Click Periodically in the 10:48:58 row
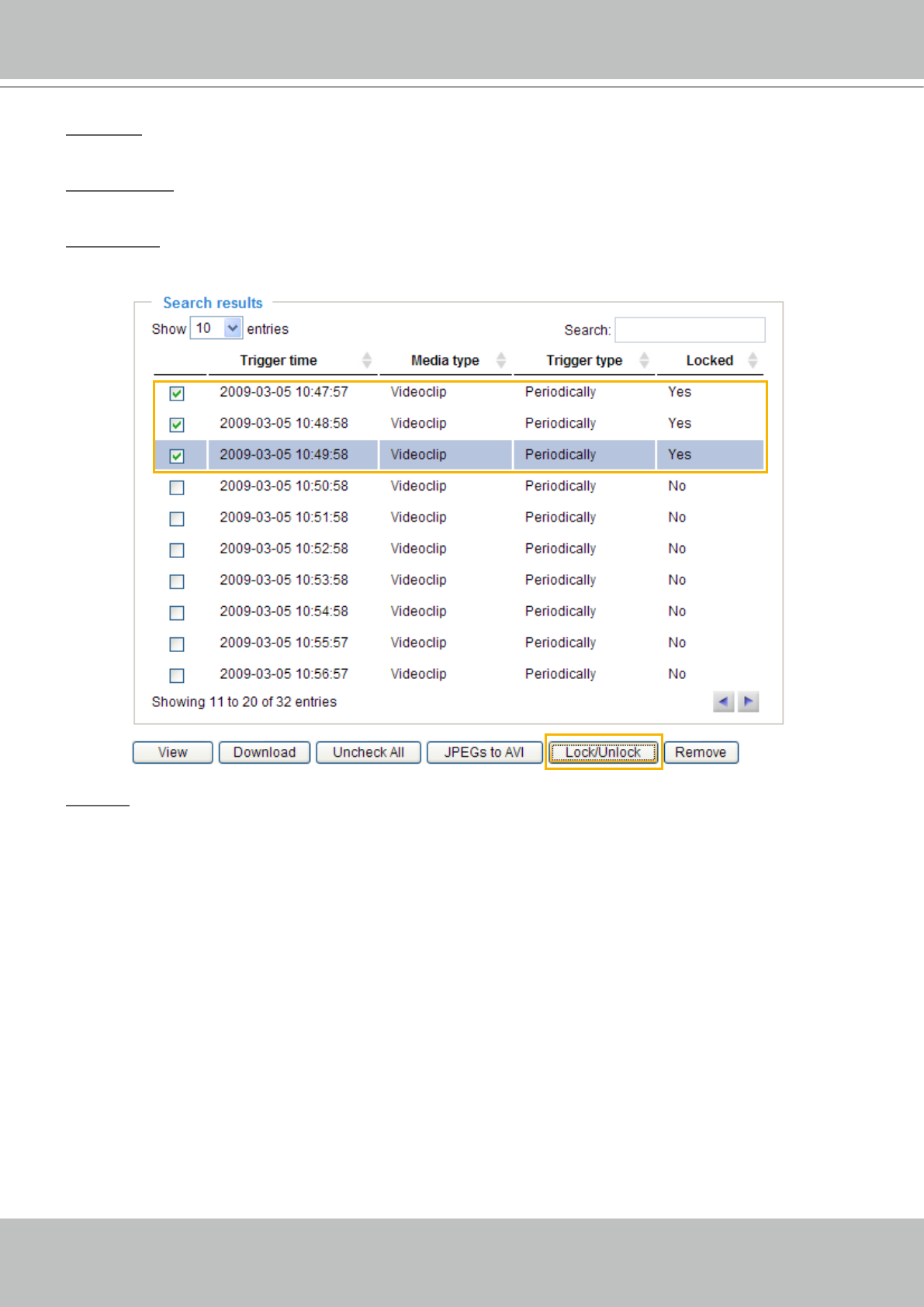 click(x=560, y=423)
